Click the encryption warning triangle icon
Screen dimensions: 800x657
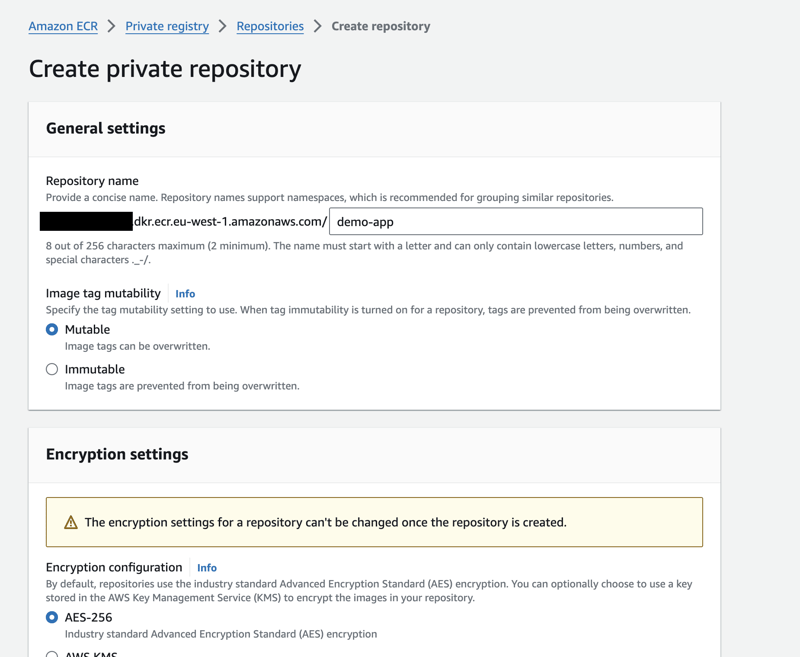point(71,522)
